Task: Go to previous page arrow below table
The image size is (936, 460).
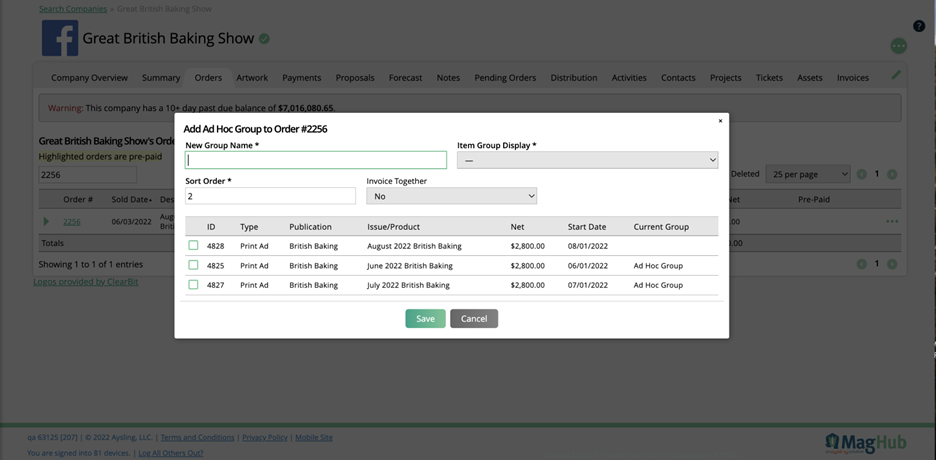Action: pos(861,264)
